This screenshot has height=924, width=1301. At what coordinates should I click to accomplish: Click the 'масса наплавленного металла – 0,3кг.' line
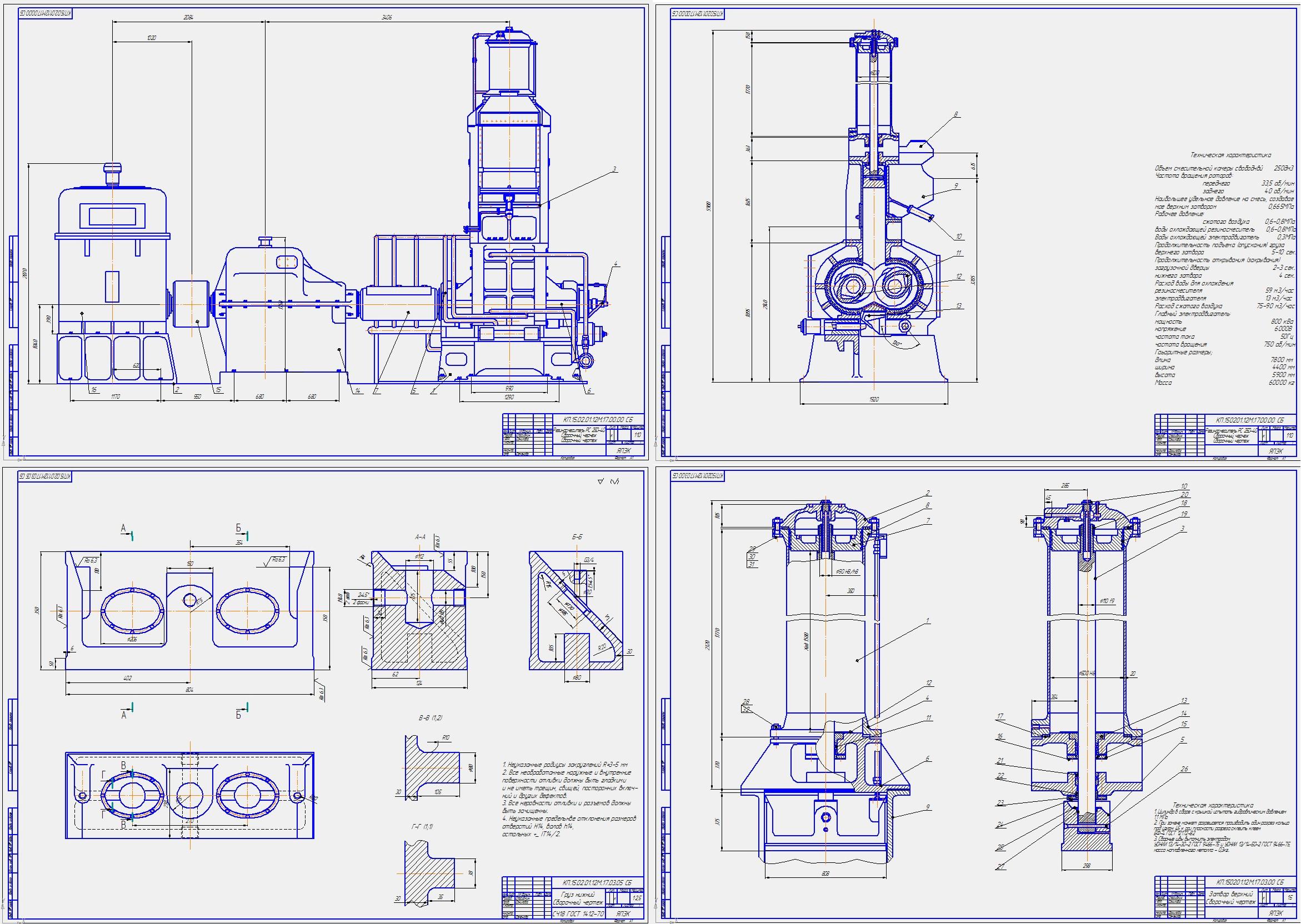pos(1191,851)
